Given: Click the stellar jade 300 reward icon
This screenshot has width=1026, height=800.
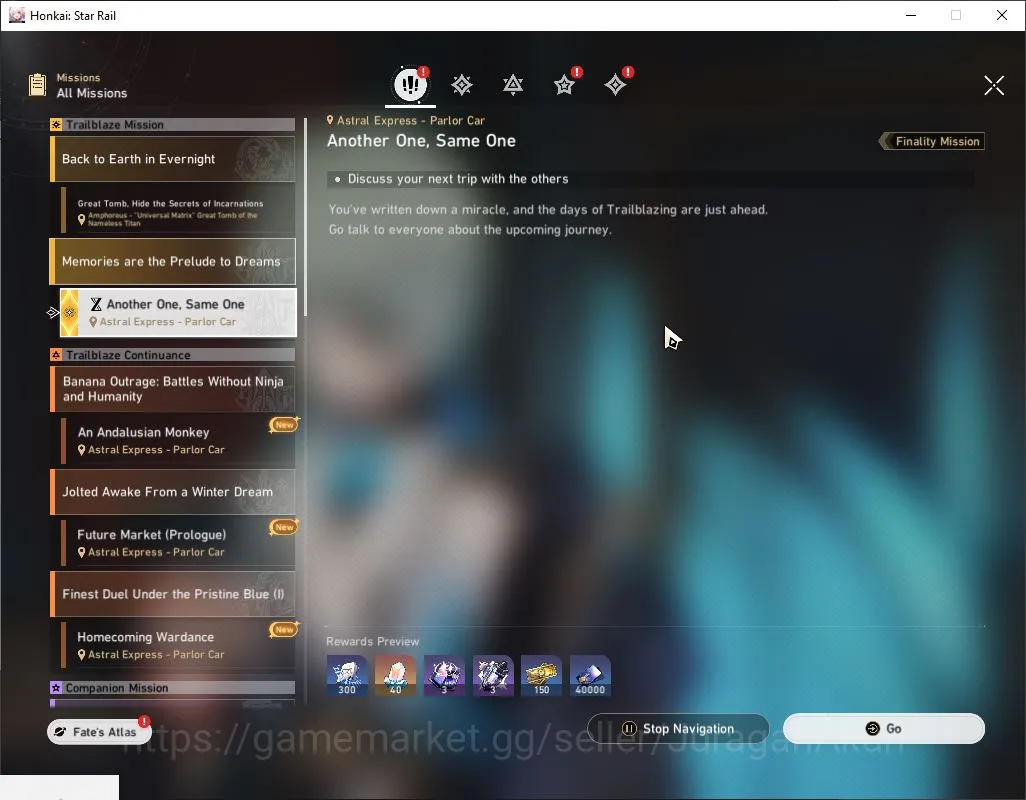Looking at the screenshot, I should pyautogui.click(x=347, y=675).
